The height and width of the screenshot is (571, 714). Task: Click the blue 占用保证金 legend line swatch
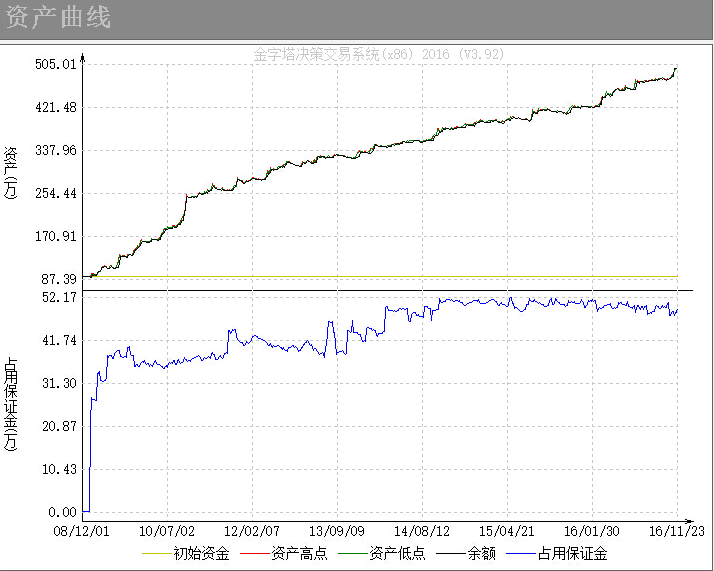click(520, 554)
